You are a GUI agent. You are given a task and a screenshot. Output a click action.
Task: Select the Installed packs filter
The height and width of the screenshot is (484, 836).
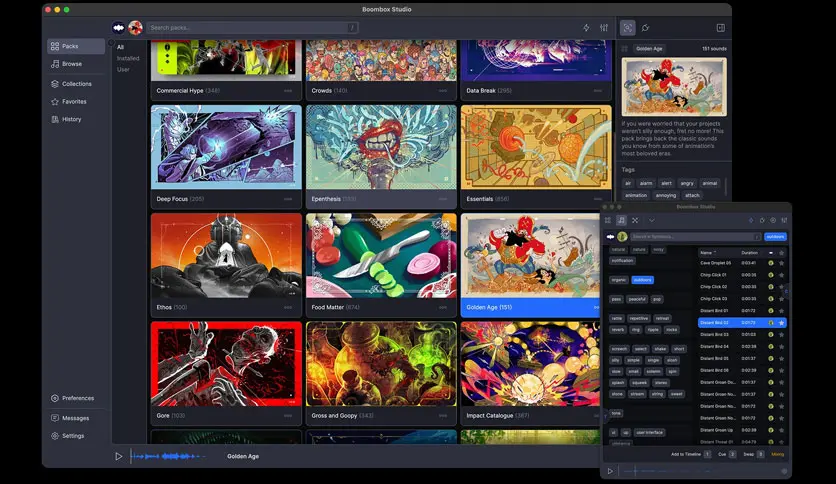pyautogui.click(x=128, y=58)
